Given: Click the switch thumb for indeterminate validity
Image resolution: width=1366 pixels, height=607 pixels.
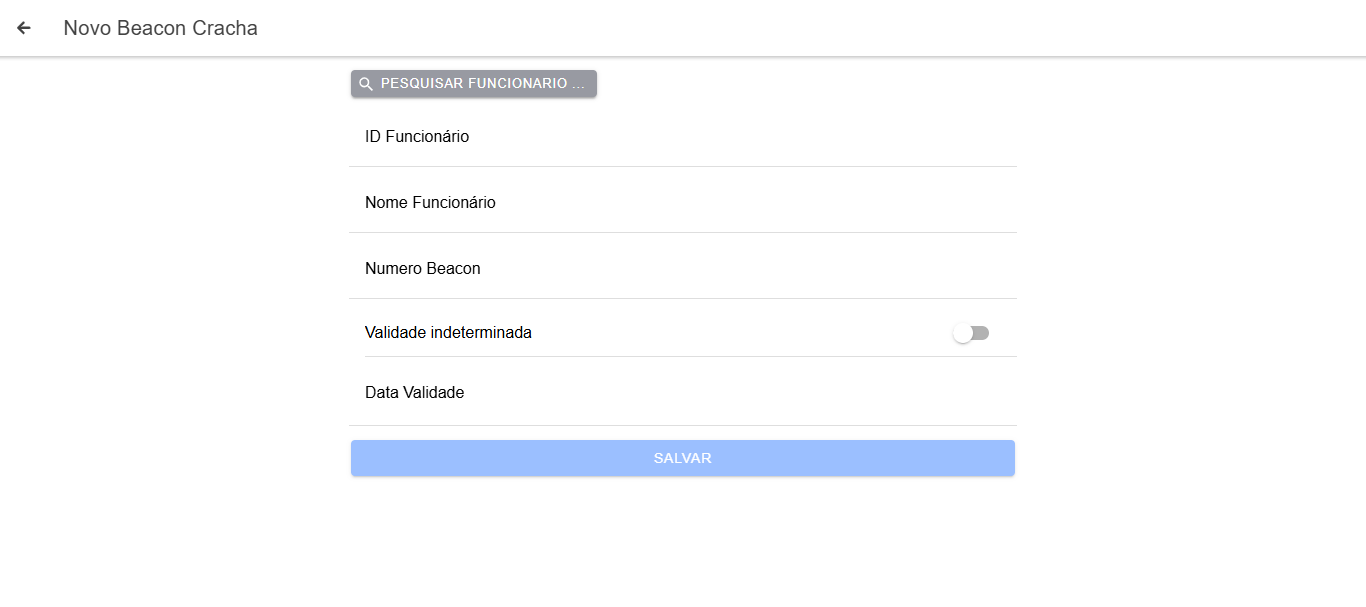Looking at the screenshot, I should [x=963, y=333].
